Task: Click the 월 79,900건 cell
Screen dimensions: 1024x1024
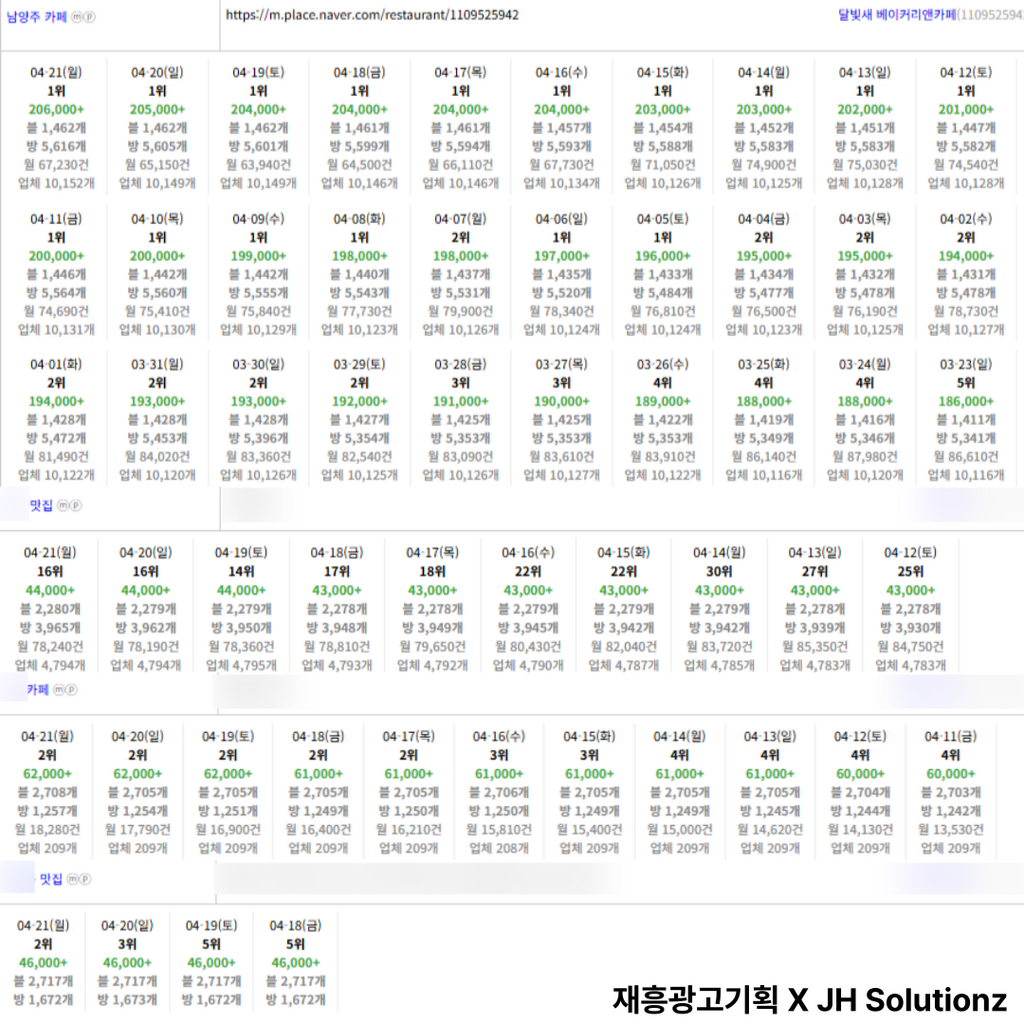Action: [x=460, y=311]
